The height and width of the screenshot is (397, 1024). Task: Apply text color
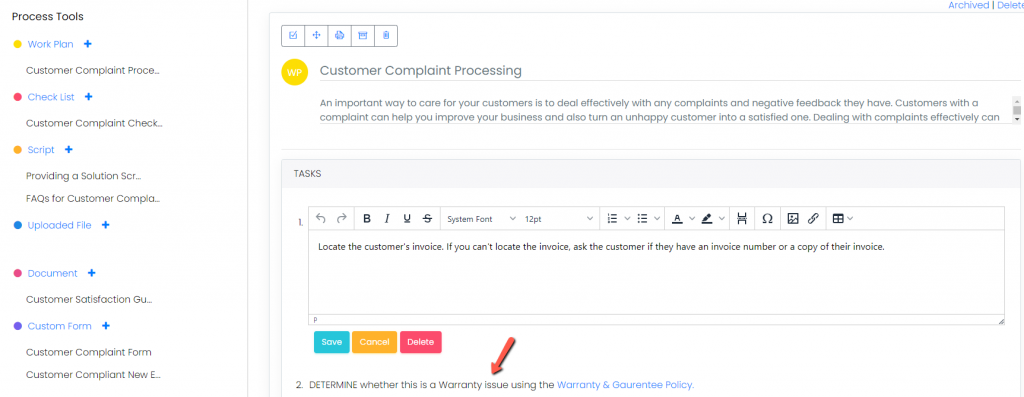tap(677, 219)
